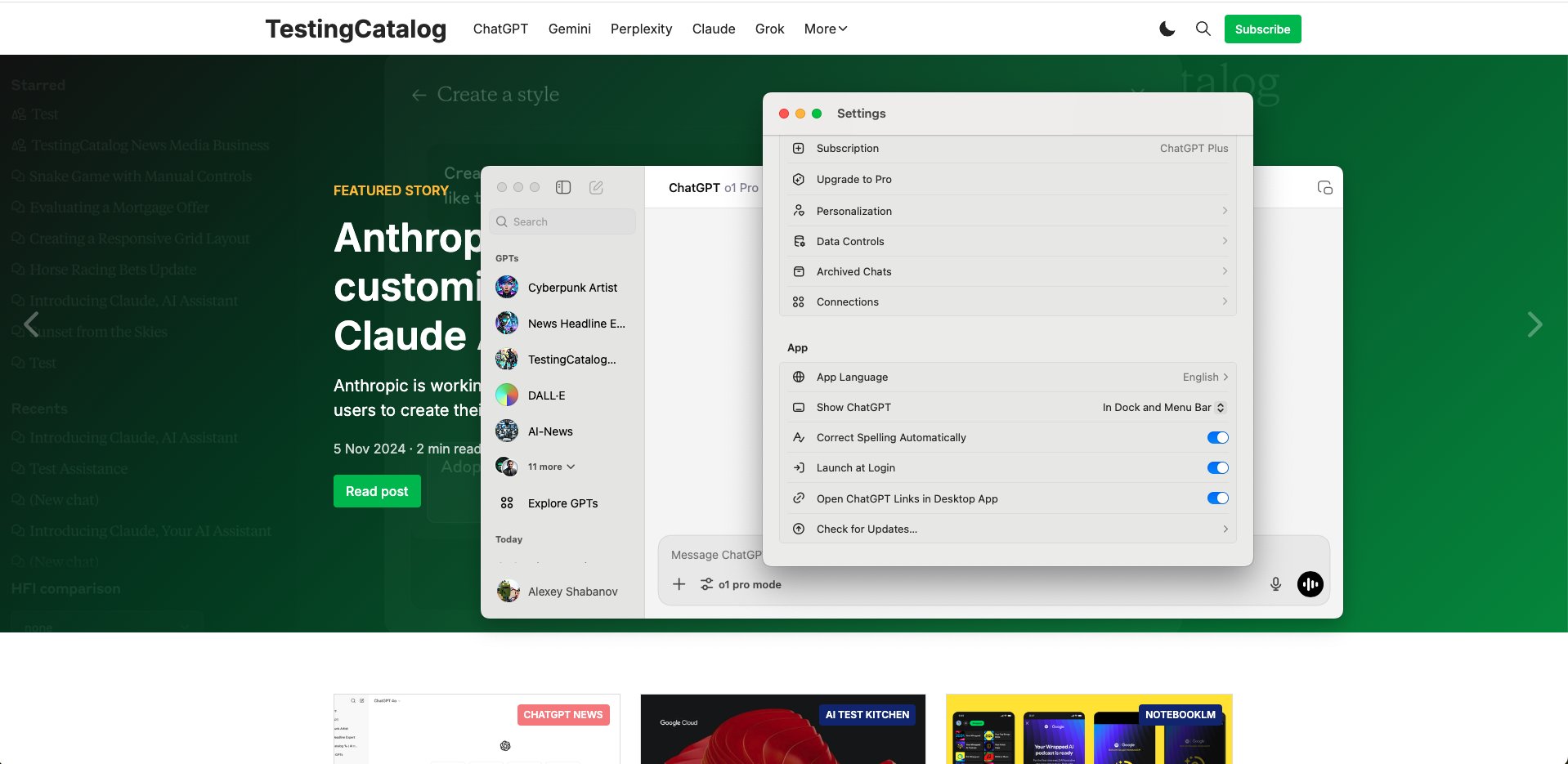Viewport: 1568px width, 764px height.
Task: Click the temporary chat icon top right
Action: pos(1325,188)
